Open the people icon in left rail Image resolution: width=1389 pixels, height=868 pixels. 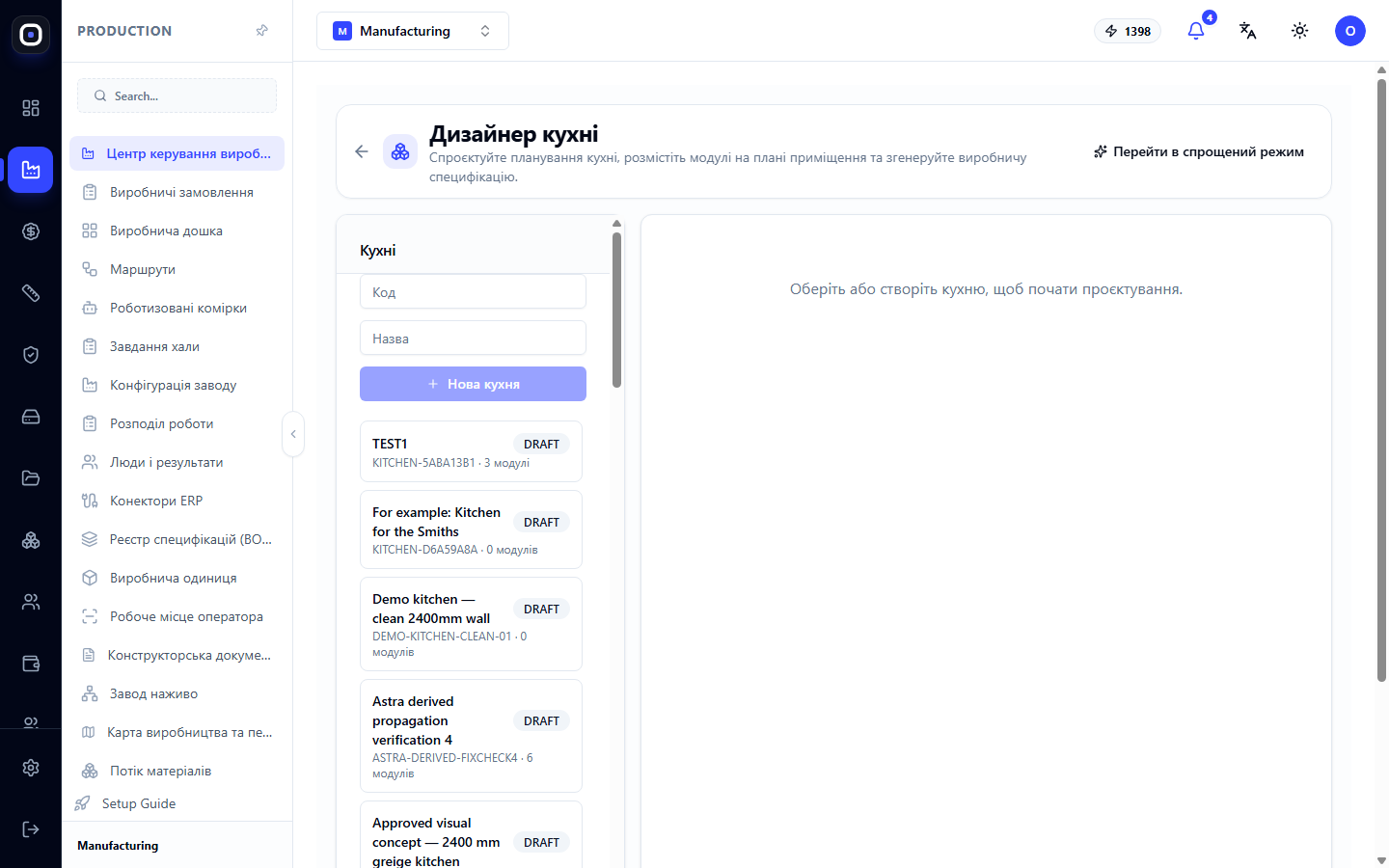[x=31, y=602]
